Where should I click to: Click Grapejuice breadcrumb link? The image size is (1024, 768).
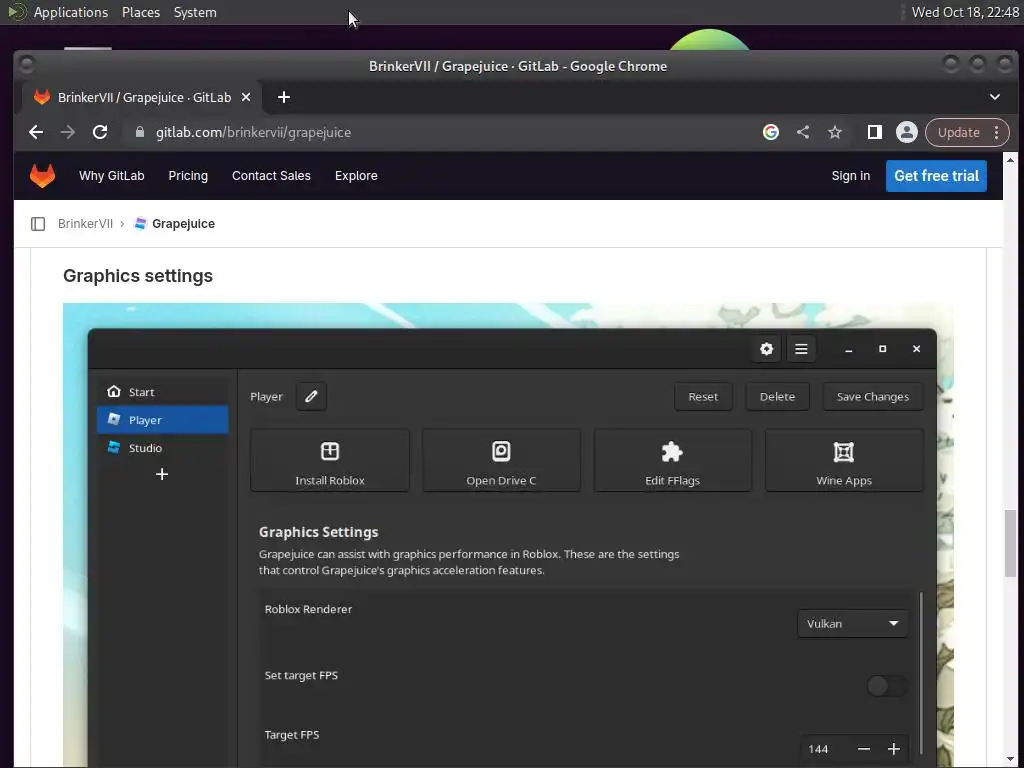184,223
